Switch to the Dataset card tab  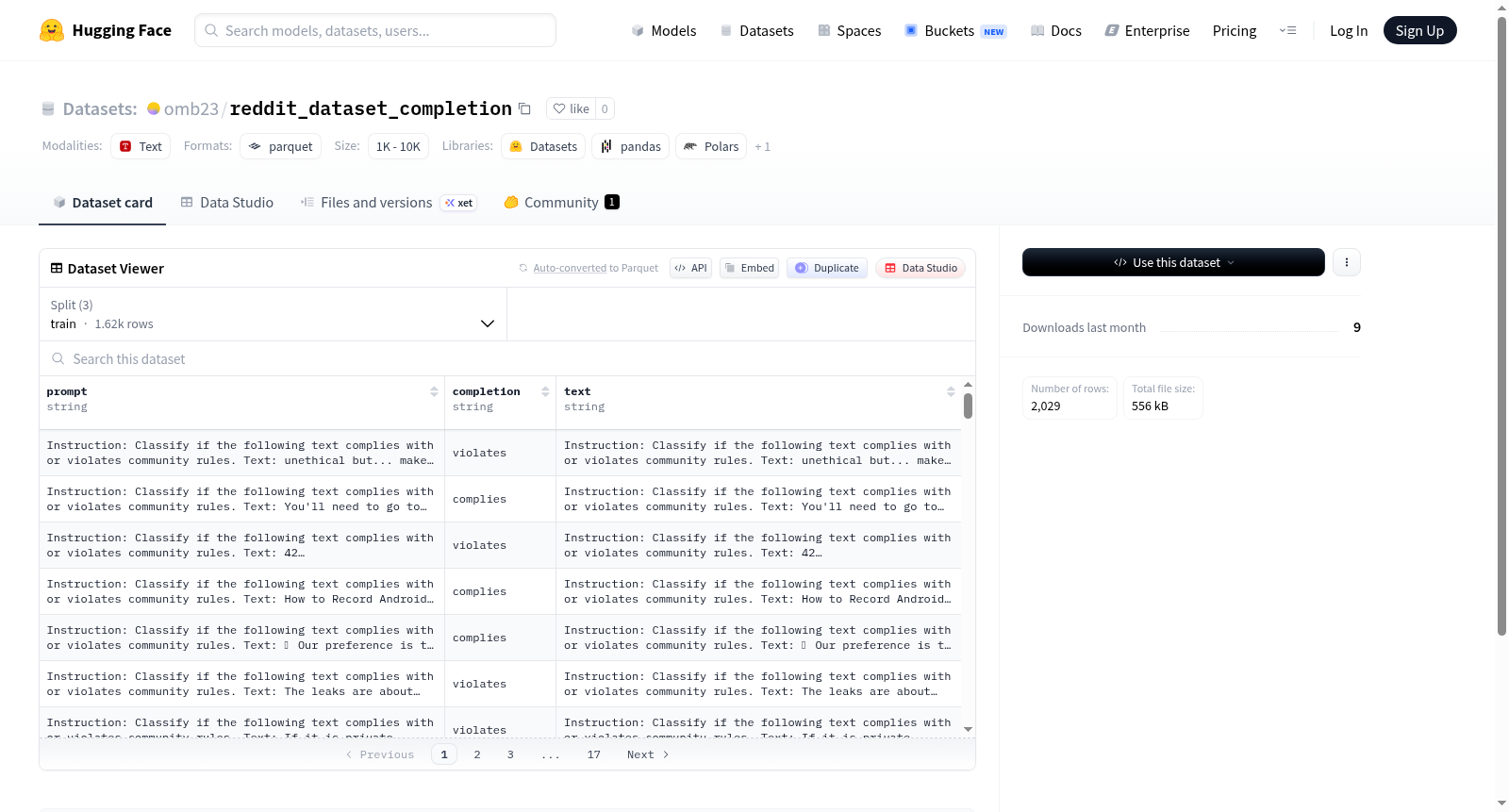click(x=102, y=203)
